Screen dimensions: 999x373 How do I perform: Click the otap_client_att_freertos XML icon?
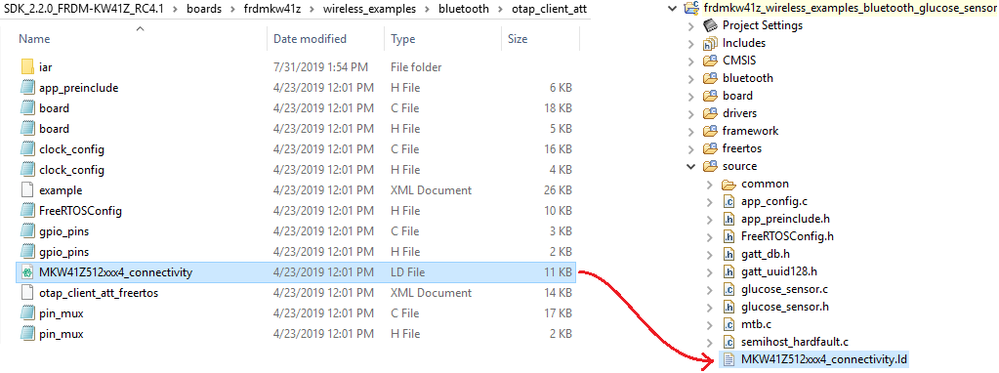pyautogui.click(x=27, y=293)
